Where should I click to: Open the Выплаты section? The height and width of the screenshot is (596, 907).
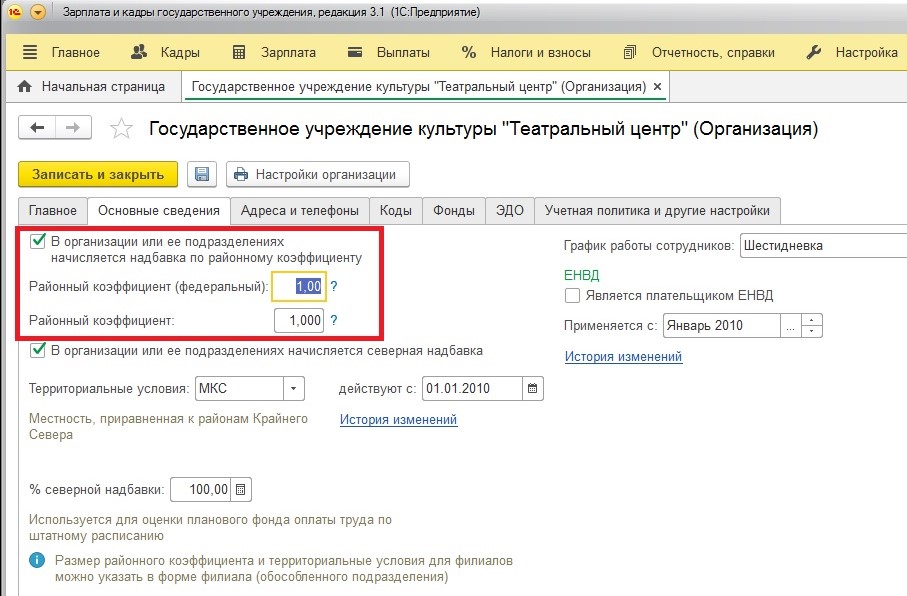point(389,53)
